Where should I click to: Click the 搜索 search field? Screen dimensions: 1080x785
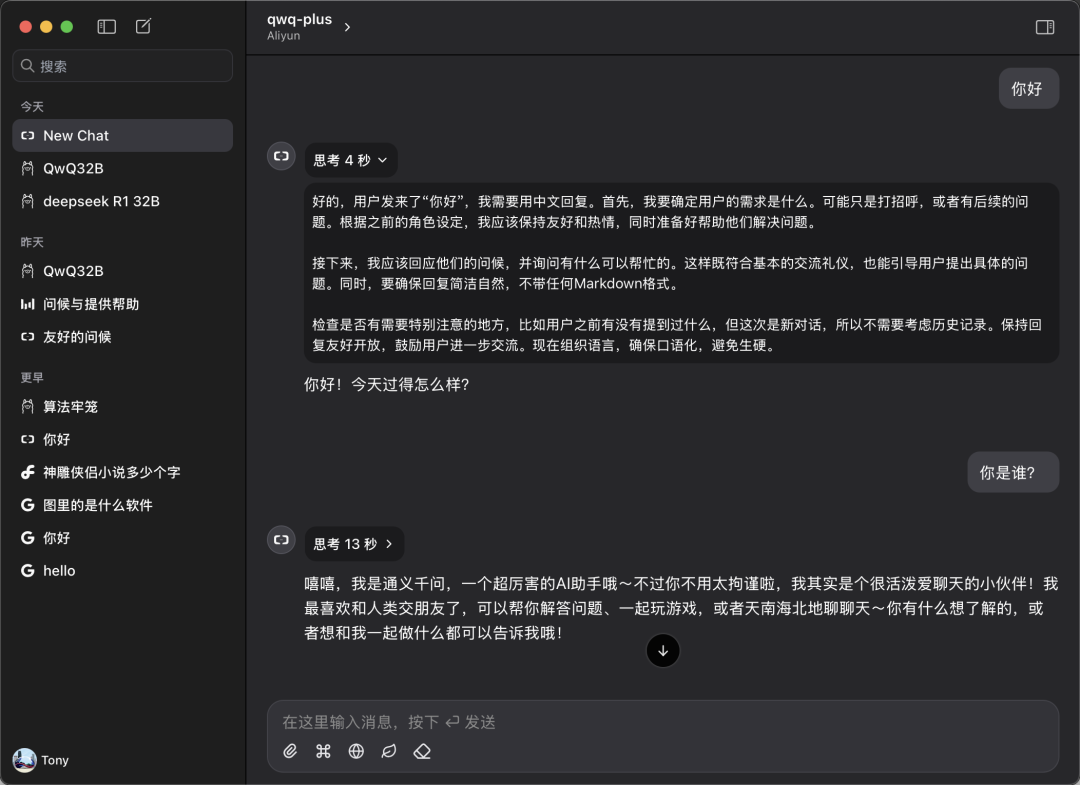122,65
